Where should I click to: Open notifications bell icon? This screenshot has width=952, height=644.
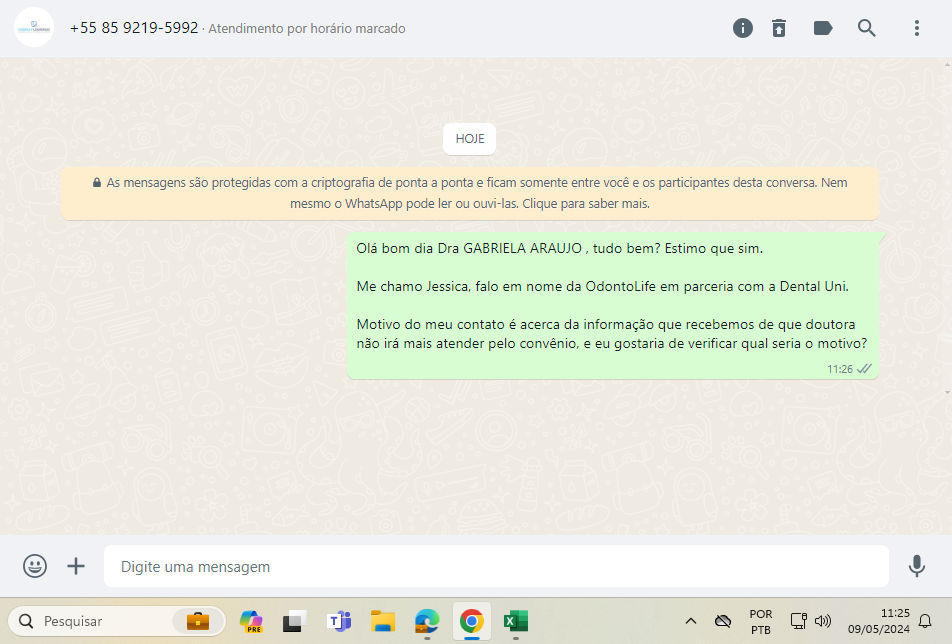[x=925, y=621]
